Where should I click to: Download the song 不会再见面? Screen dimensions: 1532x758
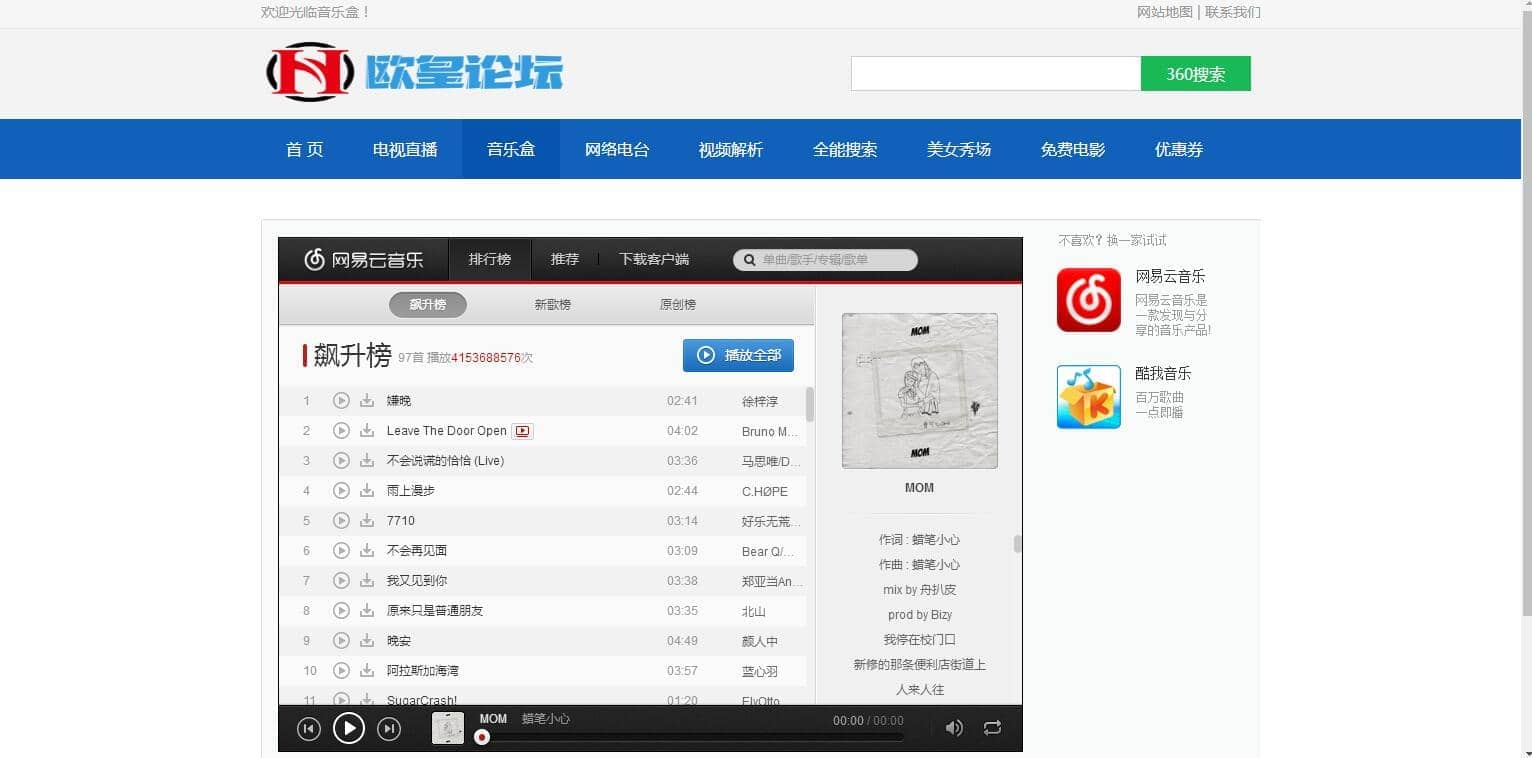pos(367,551)
